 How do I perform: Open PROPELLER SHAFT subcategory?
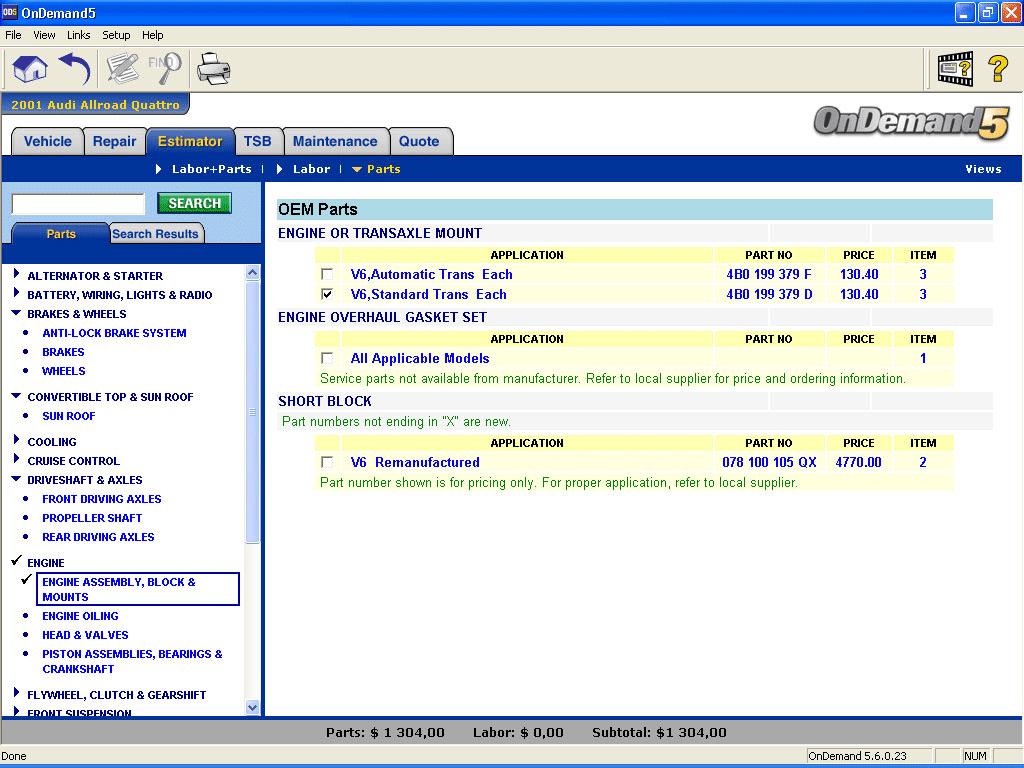pos(92,518)
